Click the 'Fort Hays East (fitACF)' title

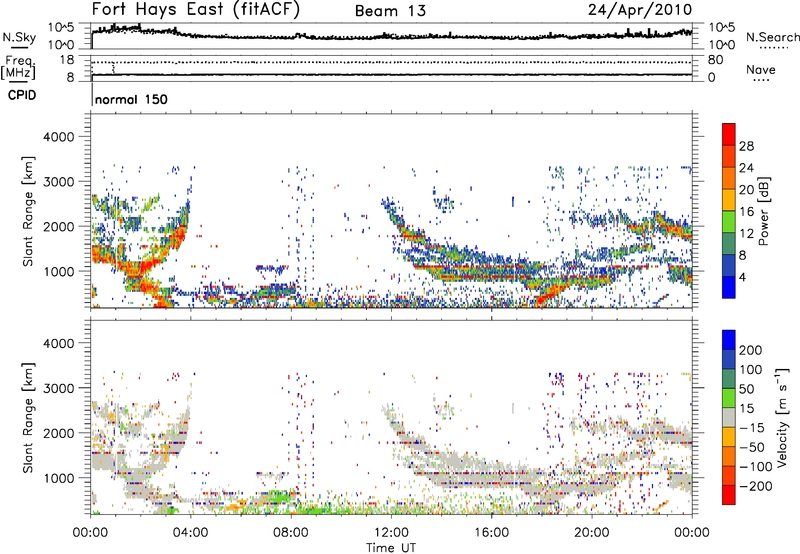[x=196, y=10]
